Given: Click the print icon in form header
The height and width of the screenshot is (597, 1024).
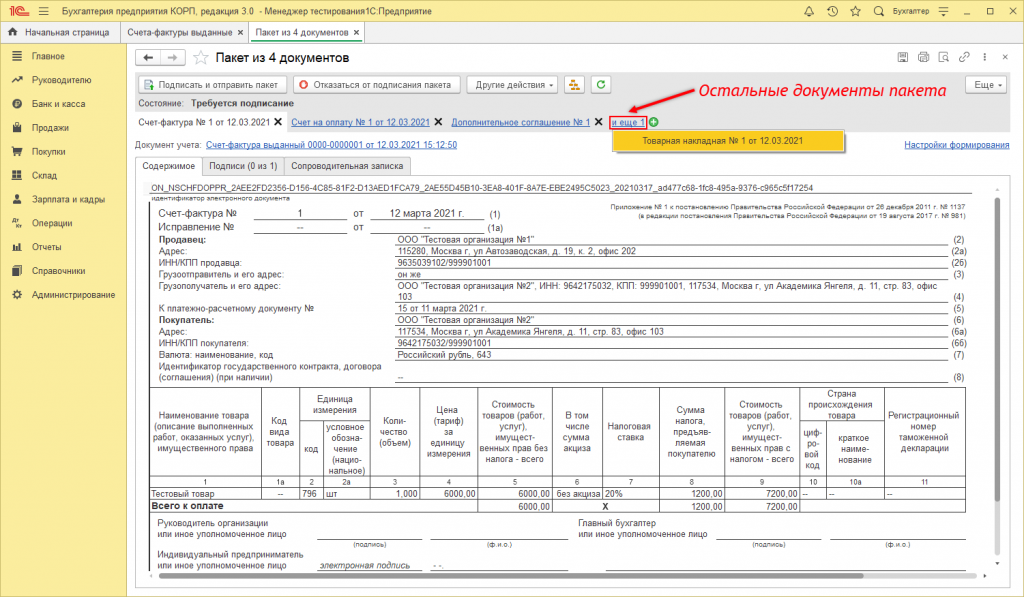Looking at the screenshot, I should click(924, 57).
